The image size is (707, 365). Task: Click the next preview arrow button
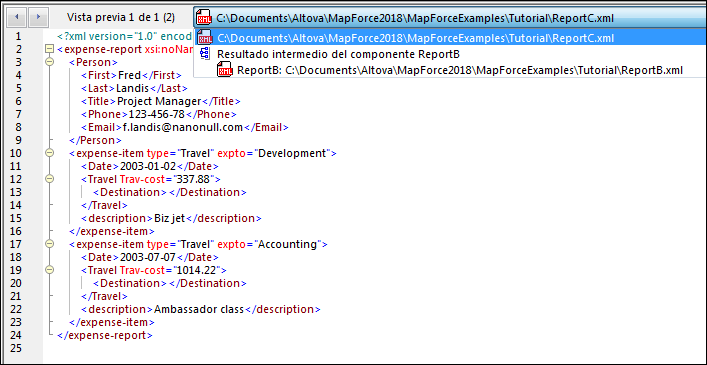[x=38, y=18]
